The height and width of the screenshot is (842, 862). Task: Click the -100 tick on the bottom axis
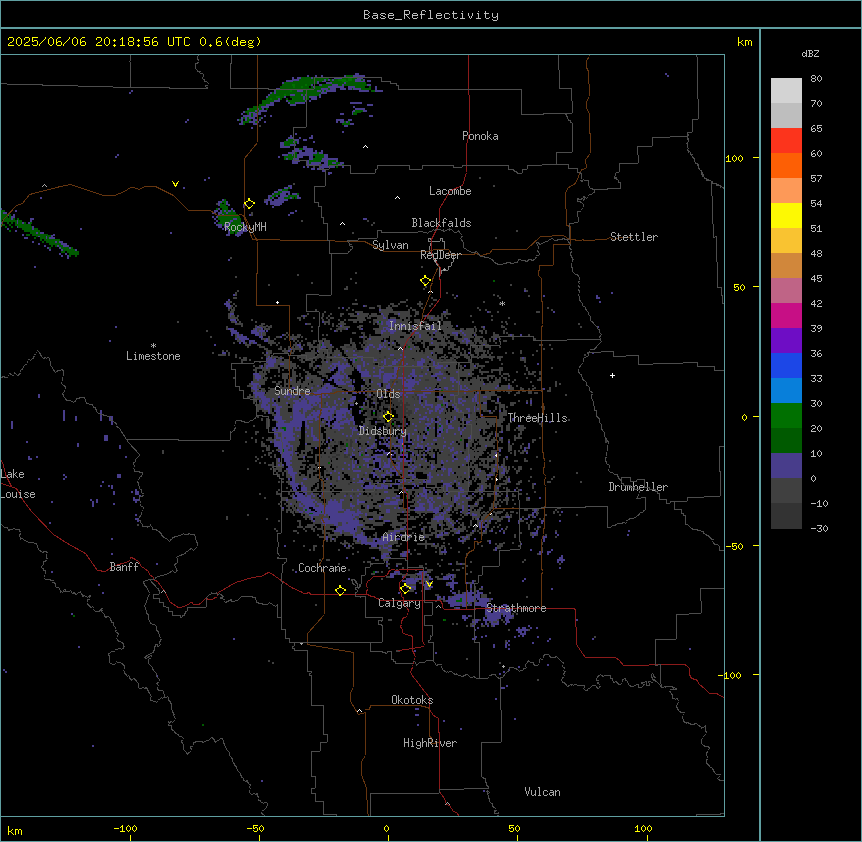click(x=125, y=828)
